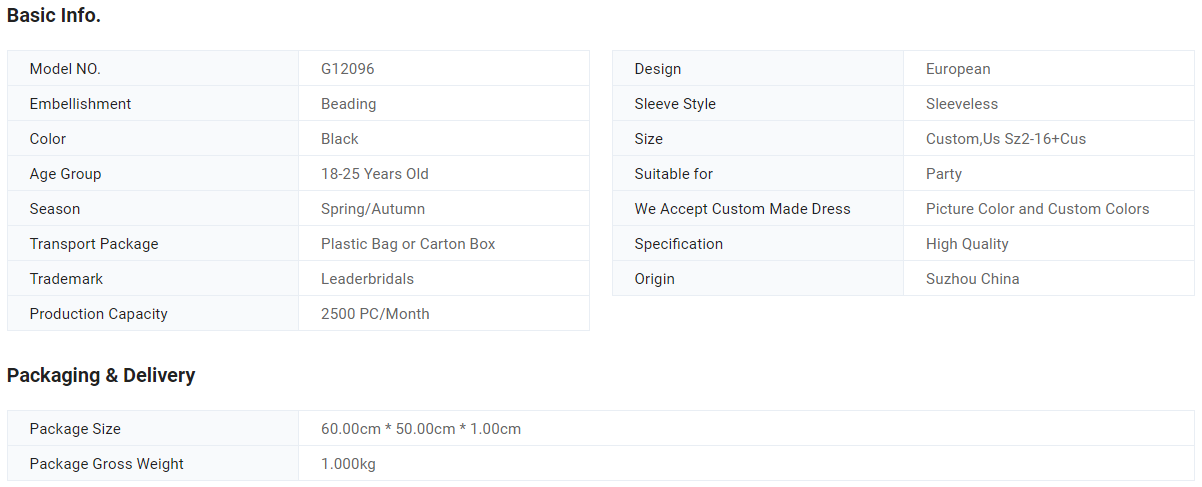Select the Sleeveless sleeve style value
1202x487 pixels.
click(x=962, y=104)
